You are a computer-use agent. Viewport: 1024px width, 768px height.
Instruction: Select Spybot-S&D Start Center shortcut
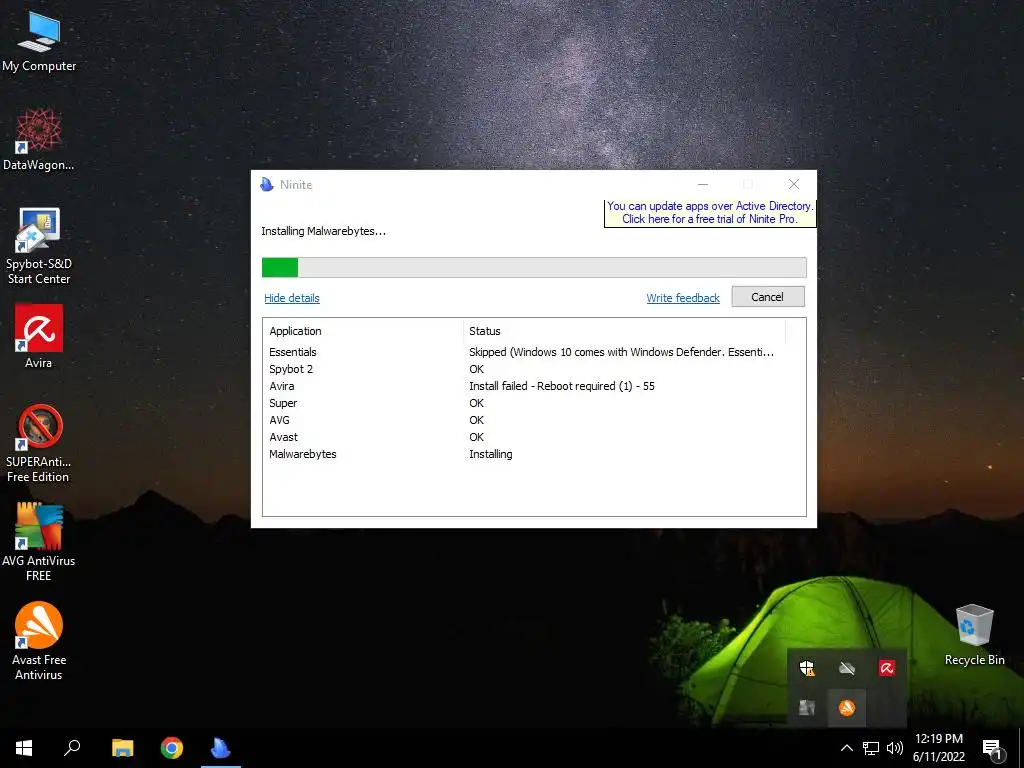coord(39,246)
